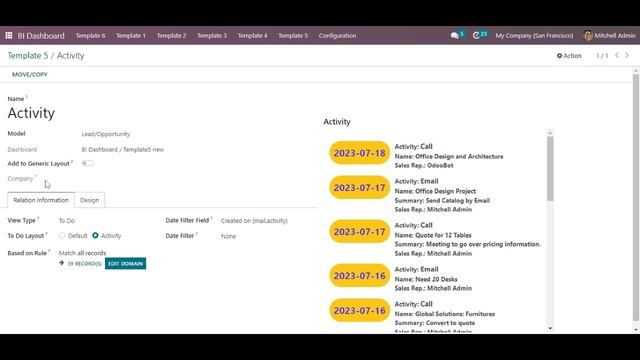
Task: Click 'Summary: Send Catalog by Email' text
Action: pyautogui.click(x=442, y=200)
